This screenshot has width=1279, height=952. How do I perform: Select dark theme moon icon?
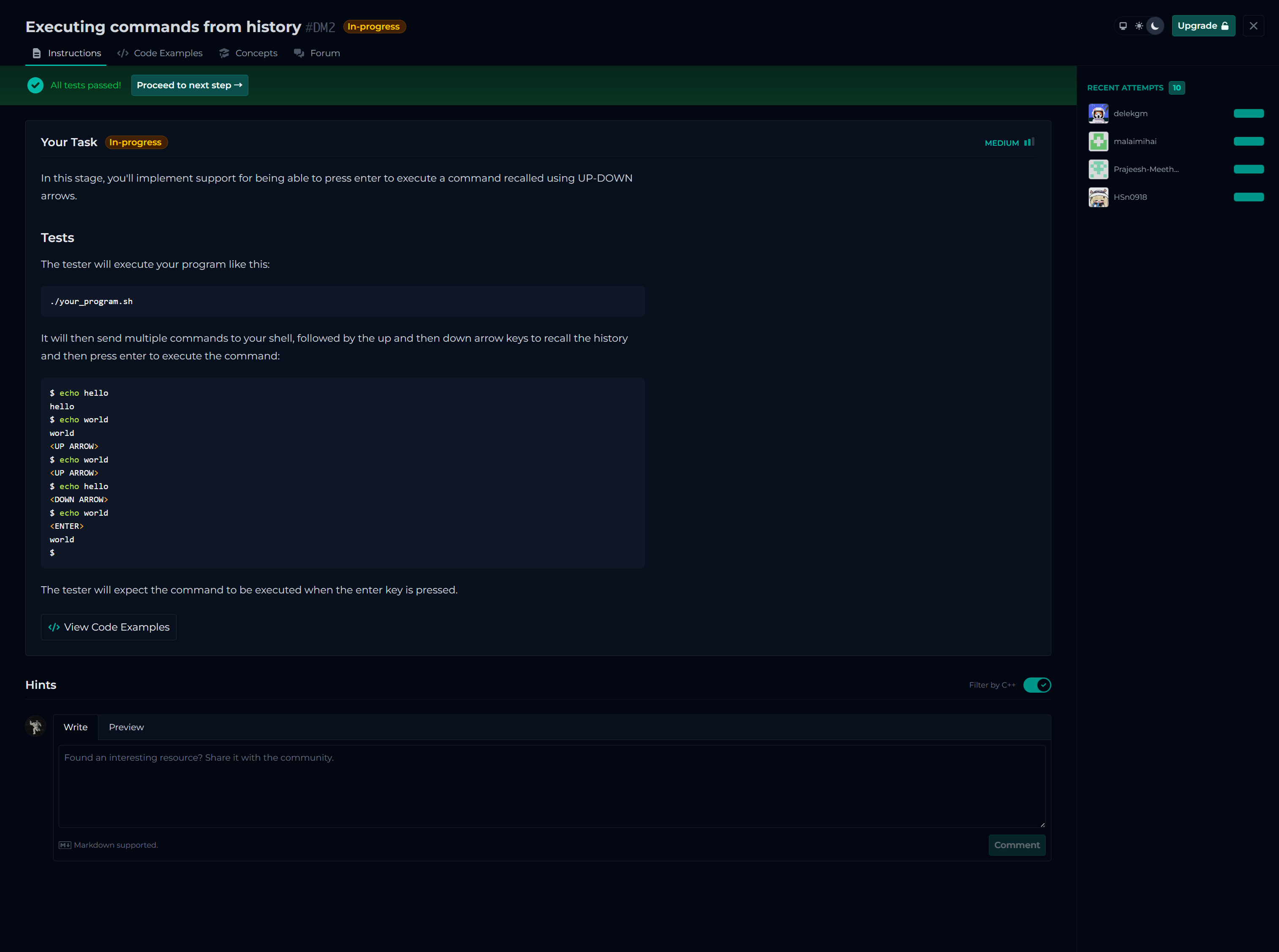coord(1154,26)
